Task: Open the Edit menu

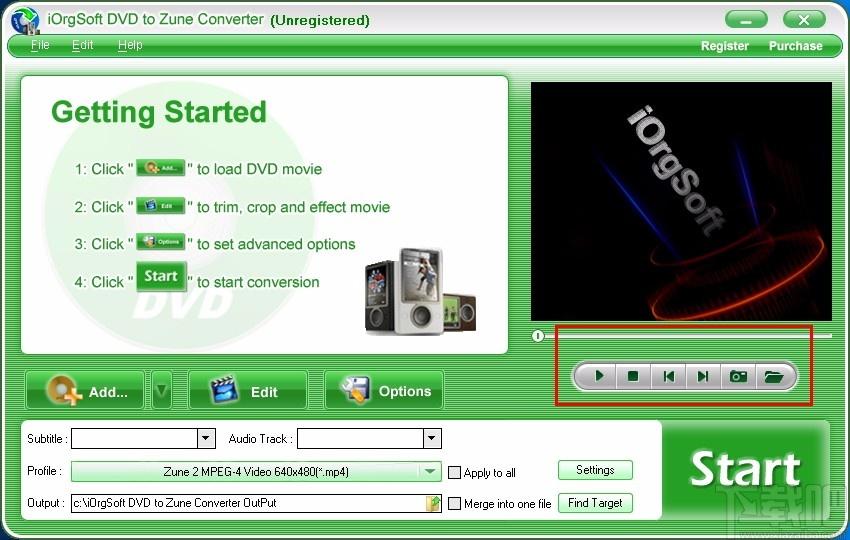Action: pos(82,45)
